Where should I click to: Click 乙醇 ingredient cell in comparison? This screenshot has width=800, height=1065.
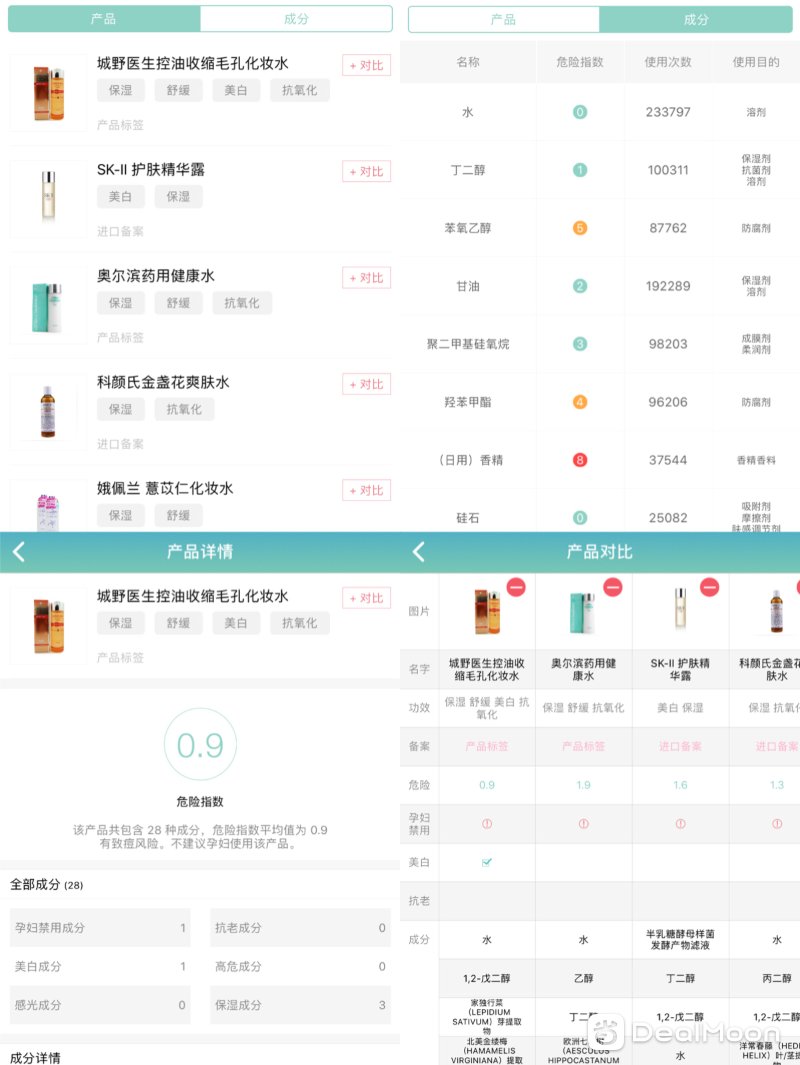(x=583, y=979)
